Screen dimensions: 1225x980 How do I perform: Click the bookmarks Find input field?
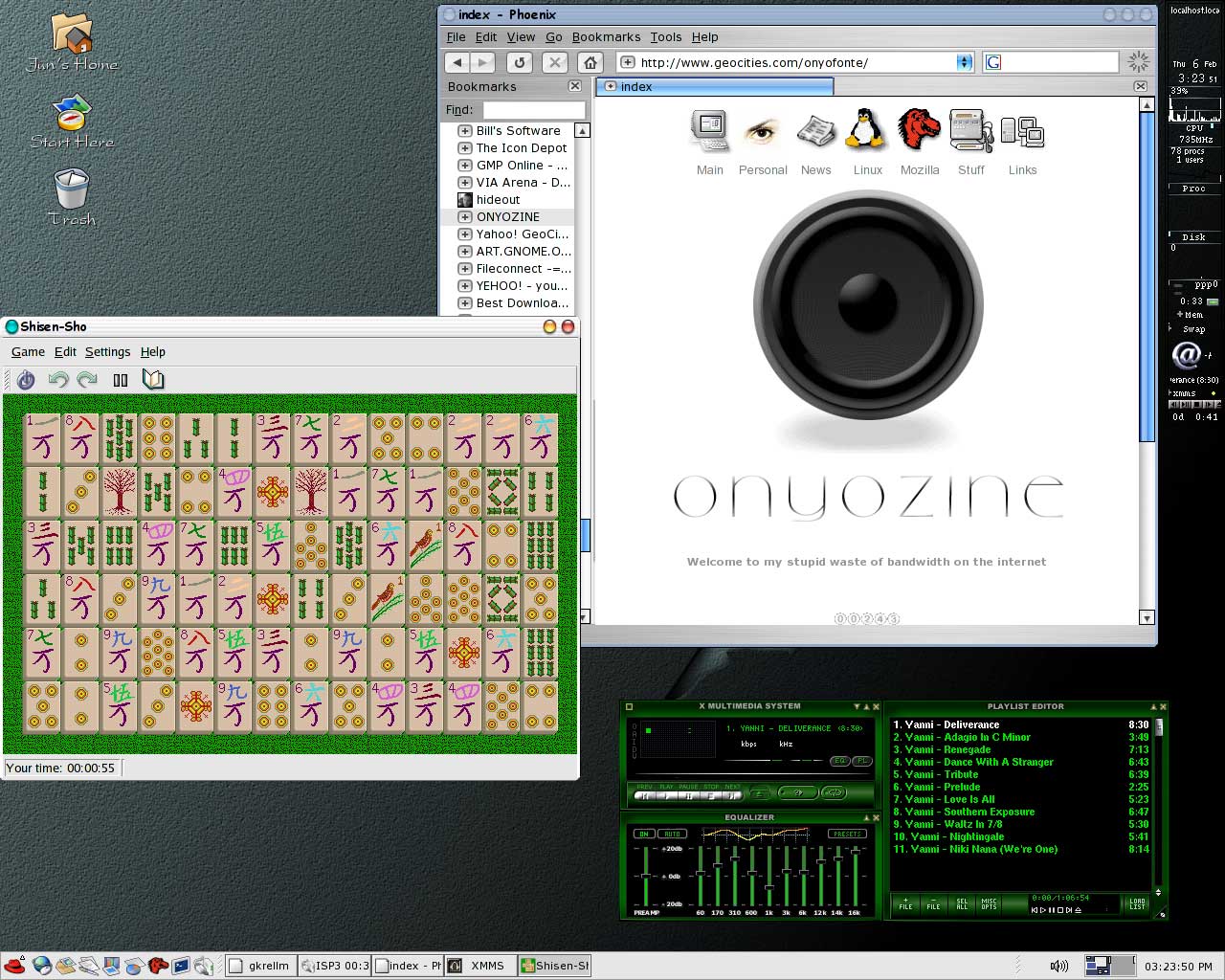tap(533, 110)
